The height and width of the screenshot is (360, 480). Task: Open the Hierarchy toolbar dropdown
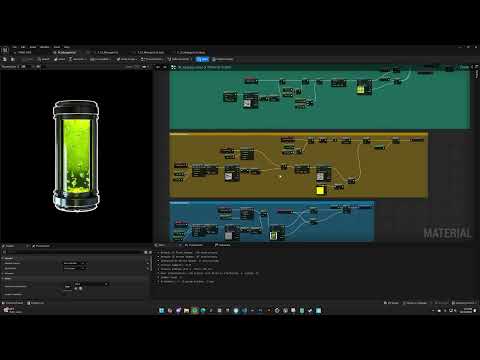[x=77, y=59]
